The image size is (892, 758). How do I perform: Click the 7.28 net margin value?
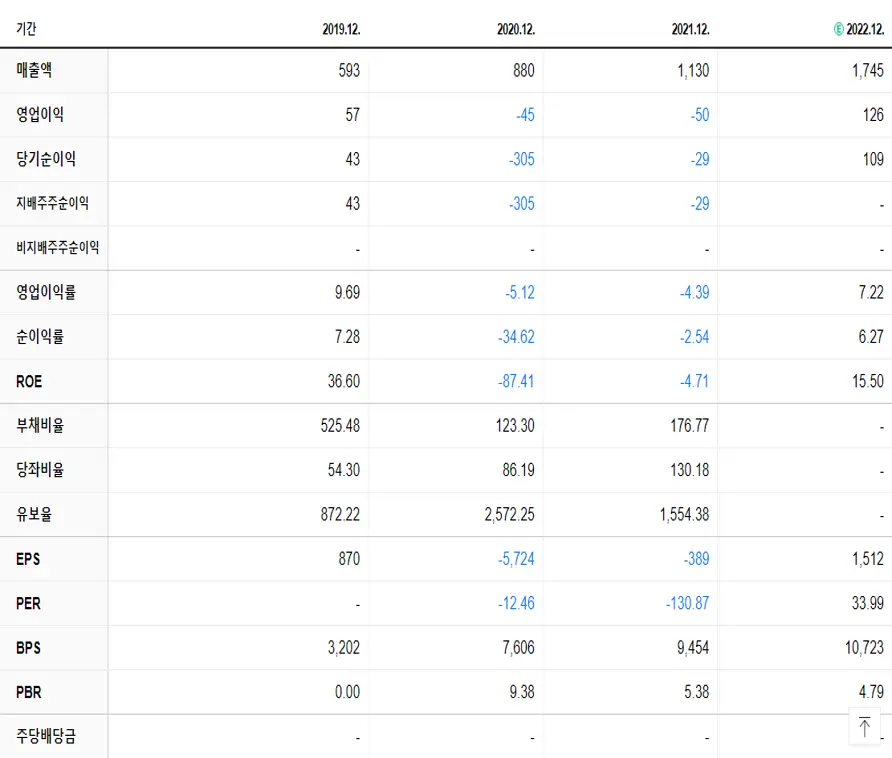(x=348, y=336)
